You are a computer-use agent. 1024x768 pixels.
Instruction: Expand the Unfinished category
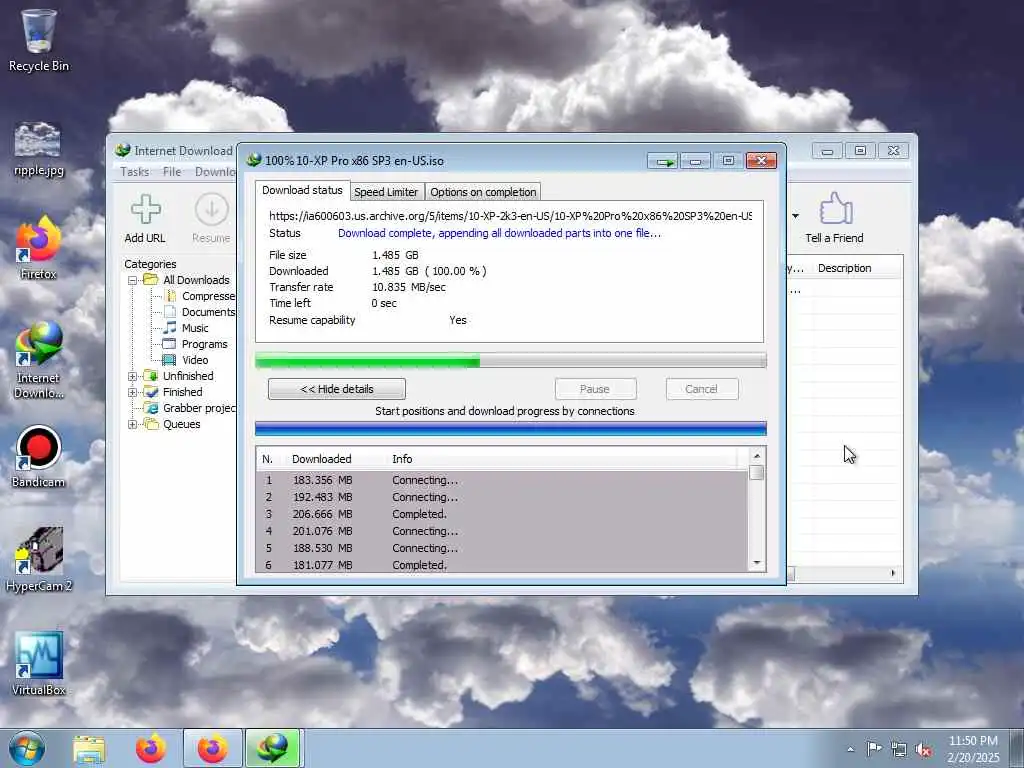[133, 376]
